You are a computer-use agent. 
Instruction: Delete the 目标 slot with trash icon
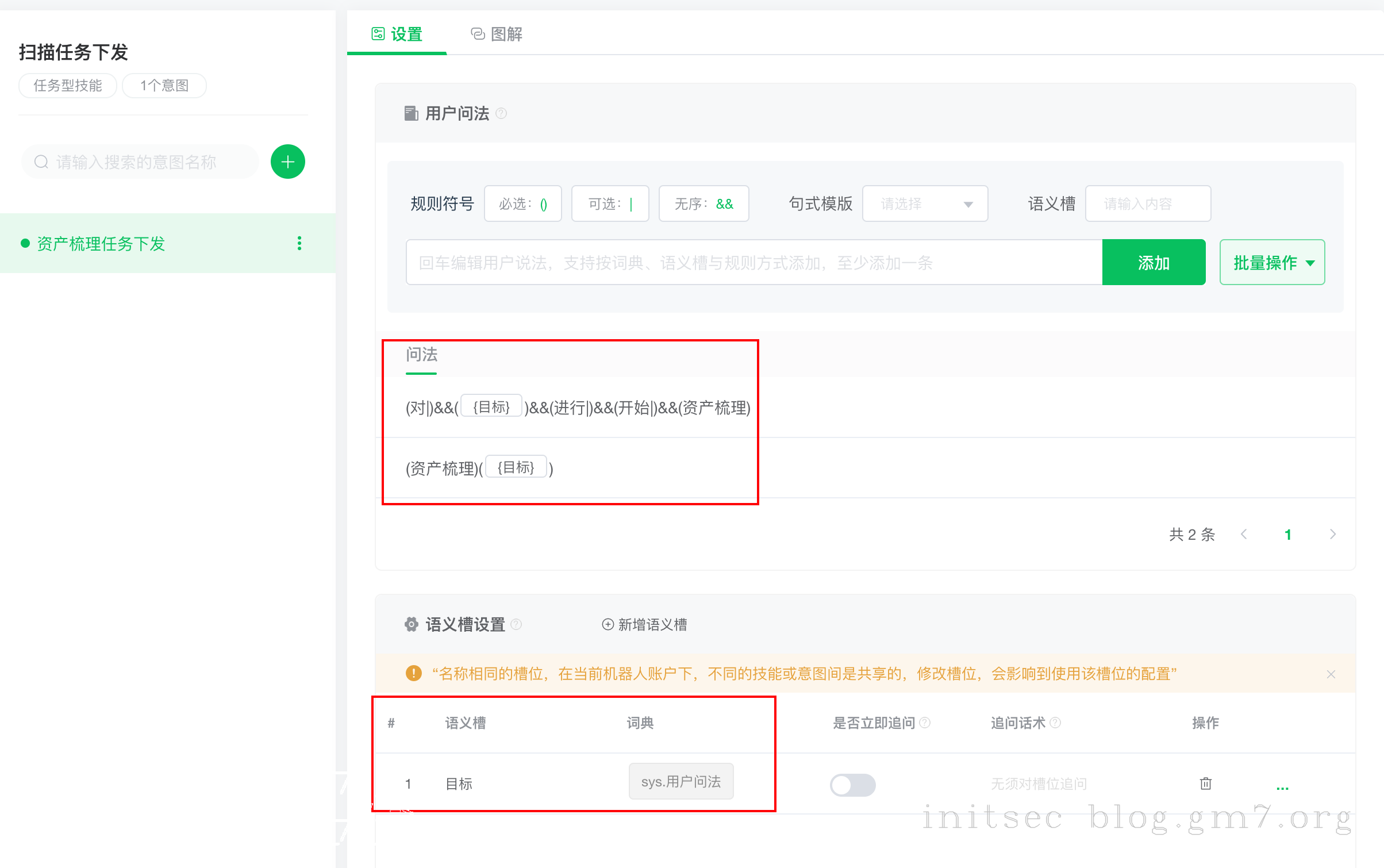1206,783
